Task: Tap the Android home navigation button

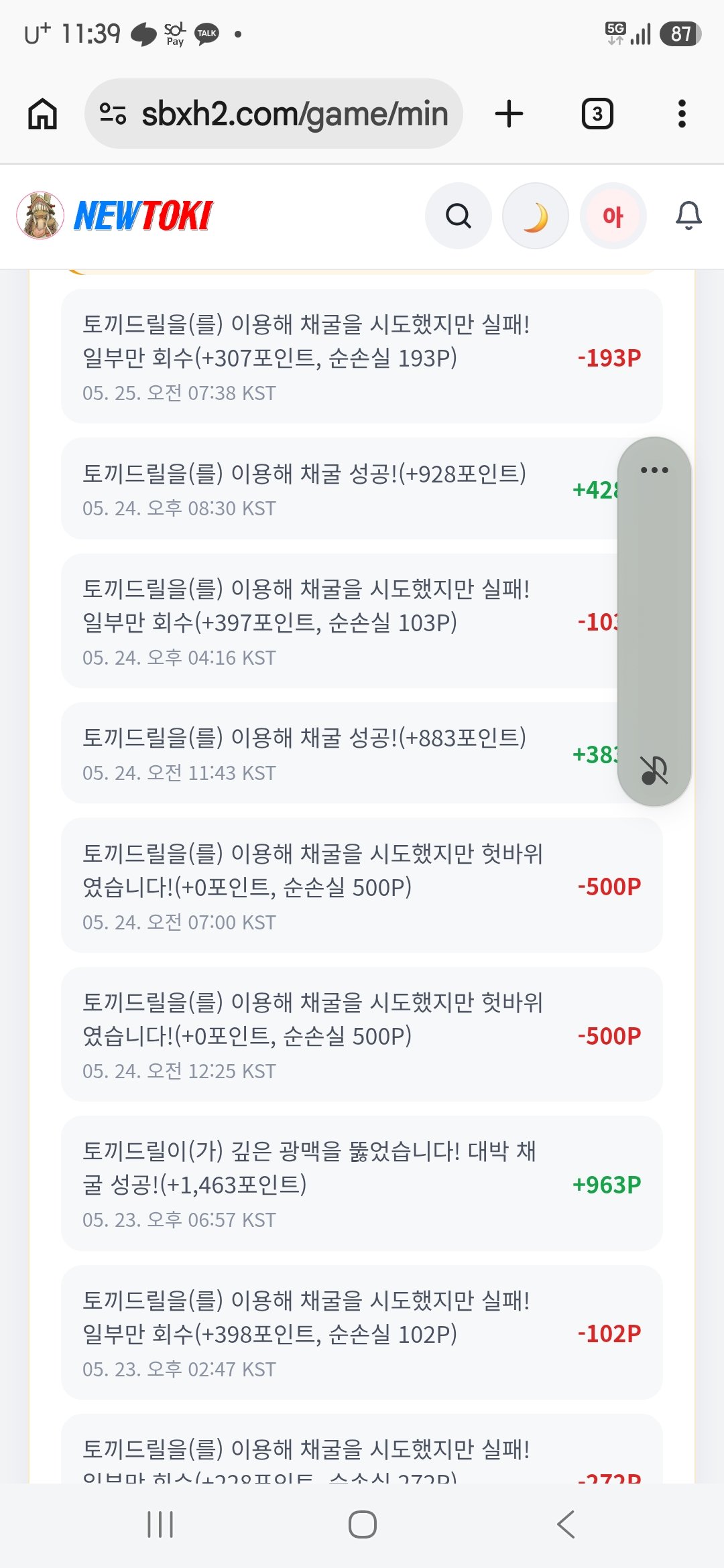Action: (363, 1524)
